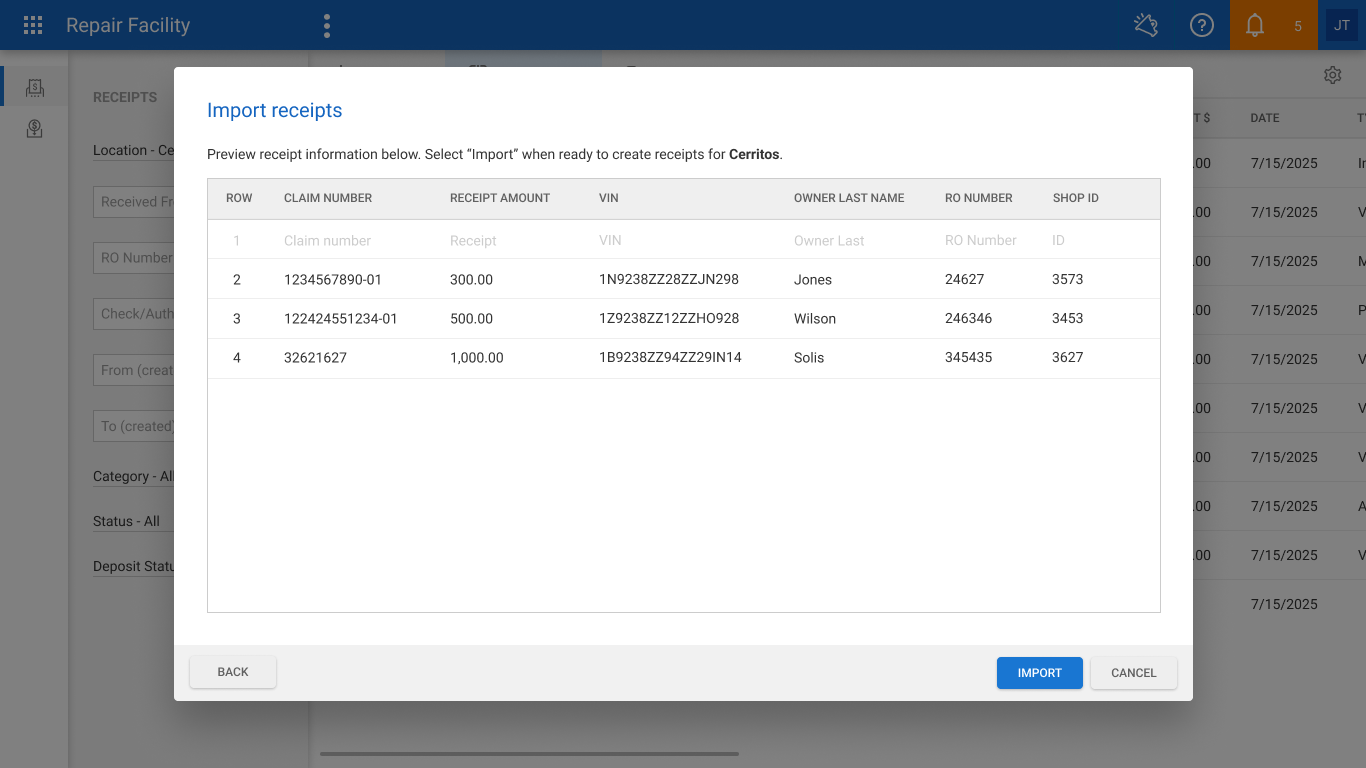The image size is (1366, 768).
Task: Click the Received From filter field
Action: 133,201
